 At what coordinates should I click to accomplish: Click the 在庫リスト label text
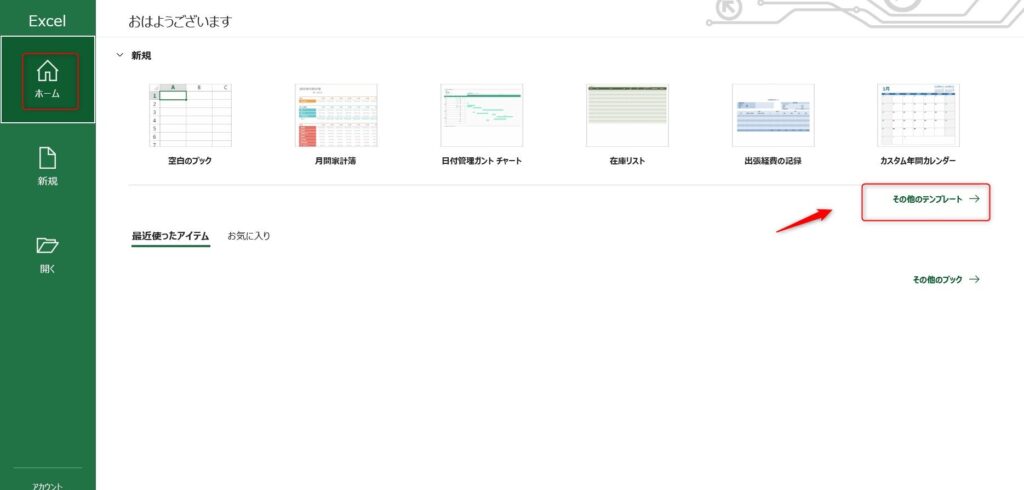[x=627, y=161]
